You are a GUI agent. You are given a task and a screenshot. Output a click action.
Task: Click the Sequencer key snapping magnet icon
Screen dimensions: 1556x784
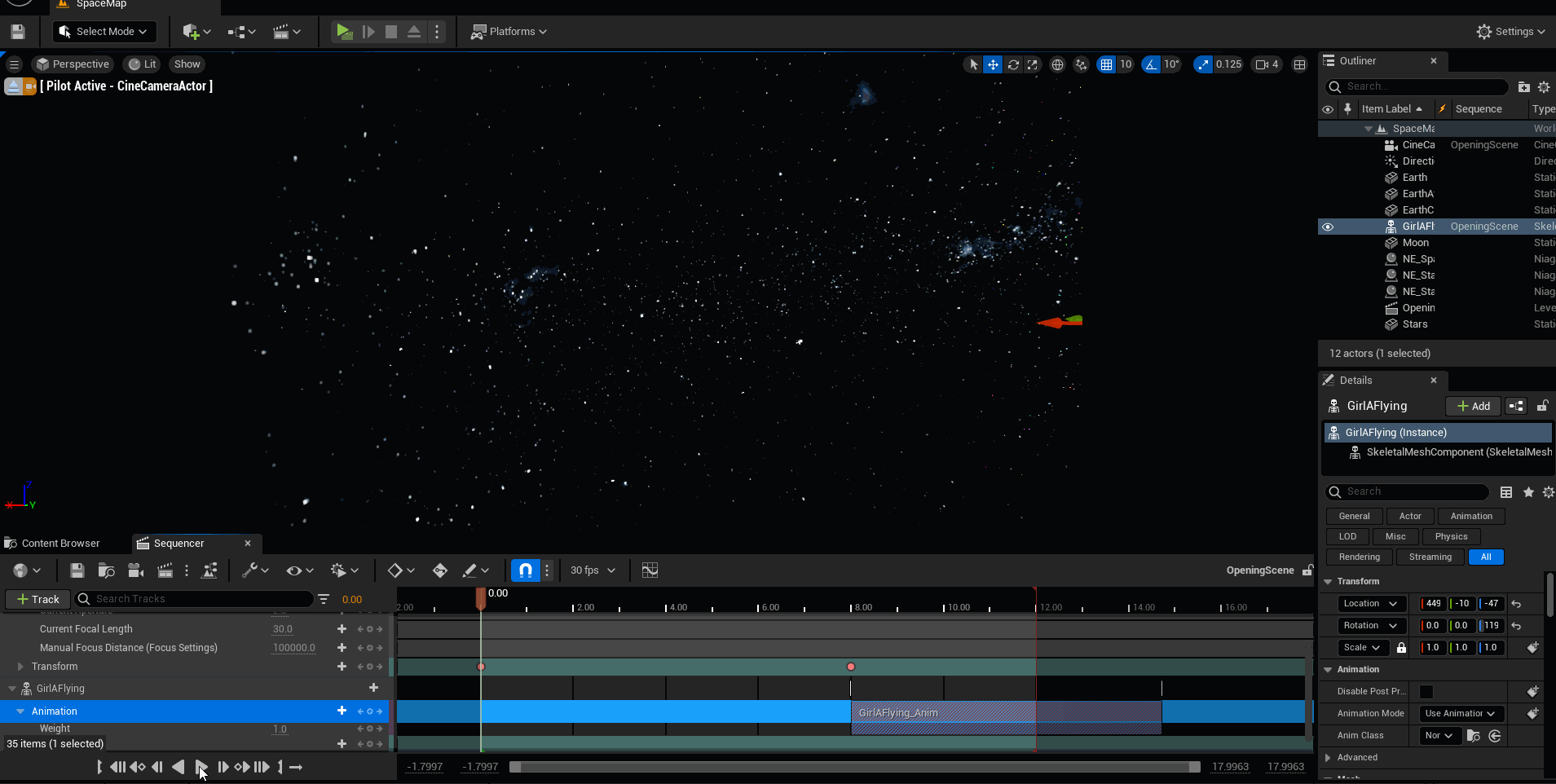click(526, 570)
